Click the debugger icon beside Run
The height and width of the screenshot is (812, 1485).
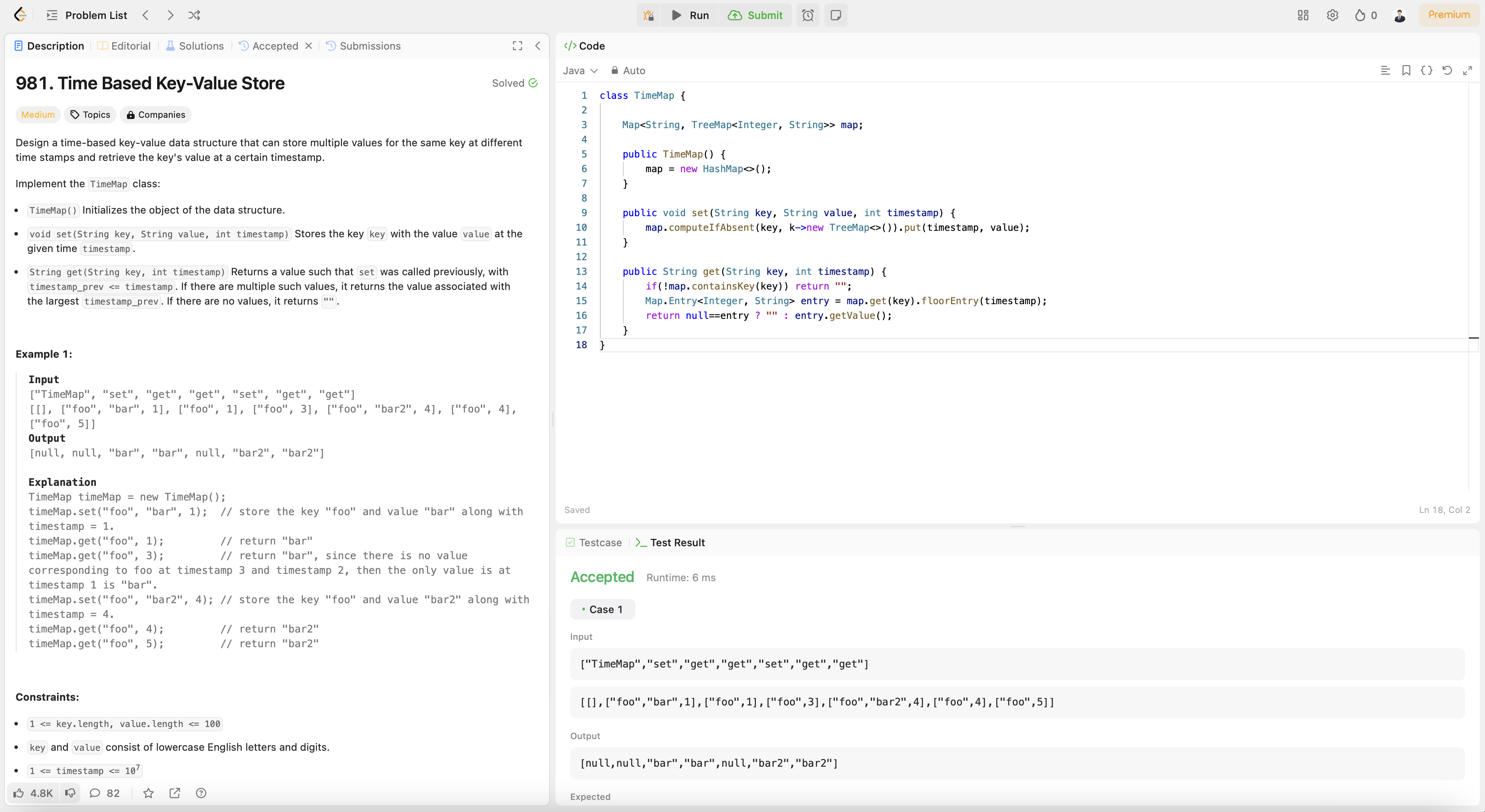[648, 16]
